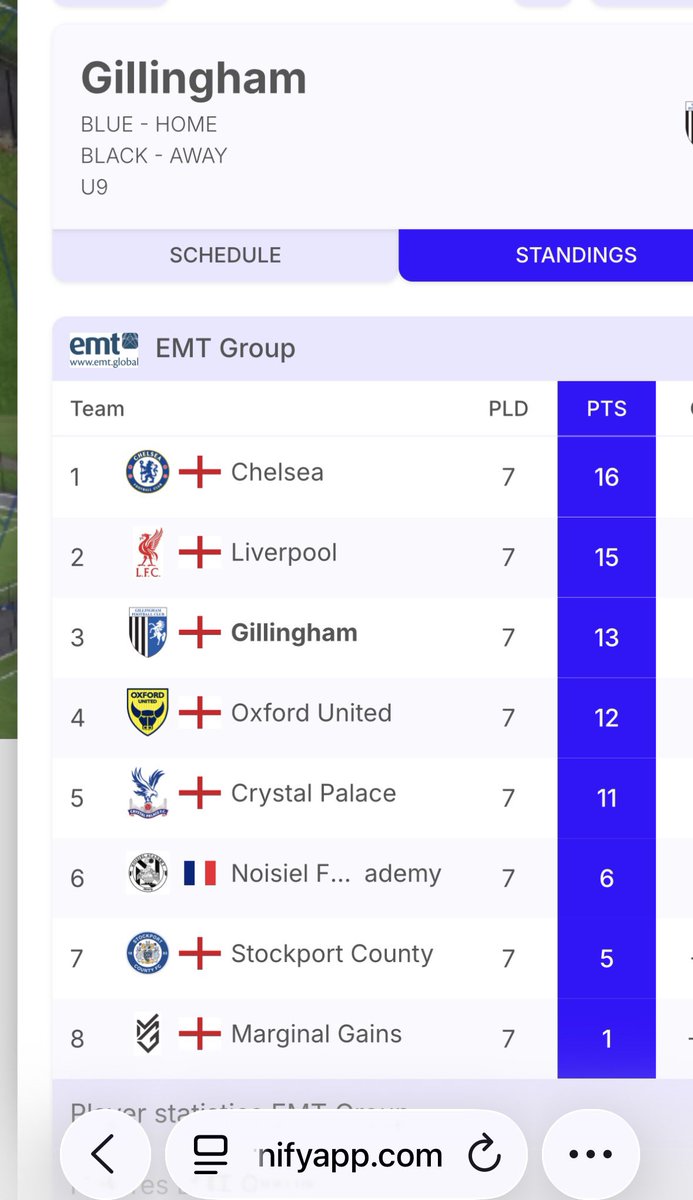This screenshot has height=1200, width=693.
Task: Click the Chelsea club crest icon
Action: coord(148,472)
